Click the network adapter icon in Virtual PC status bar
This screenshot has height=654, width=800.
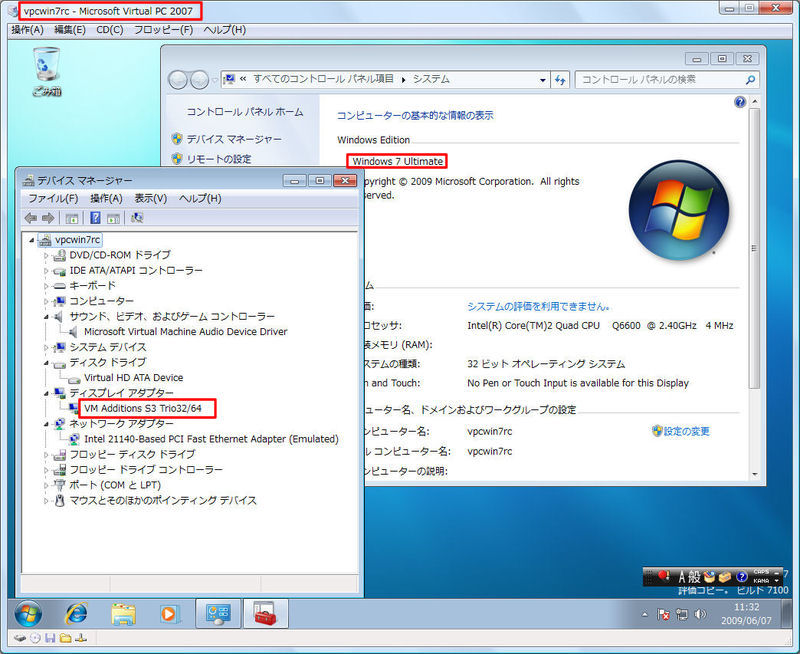tap(81, 638)
